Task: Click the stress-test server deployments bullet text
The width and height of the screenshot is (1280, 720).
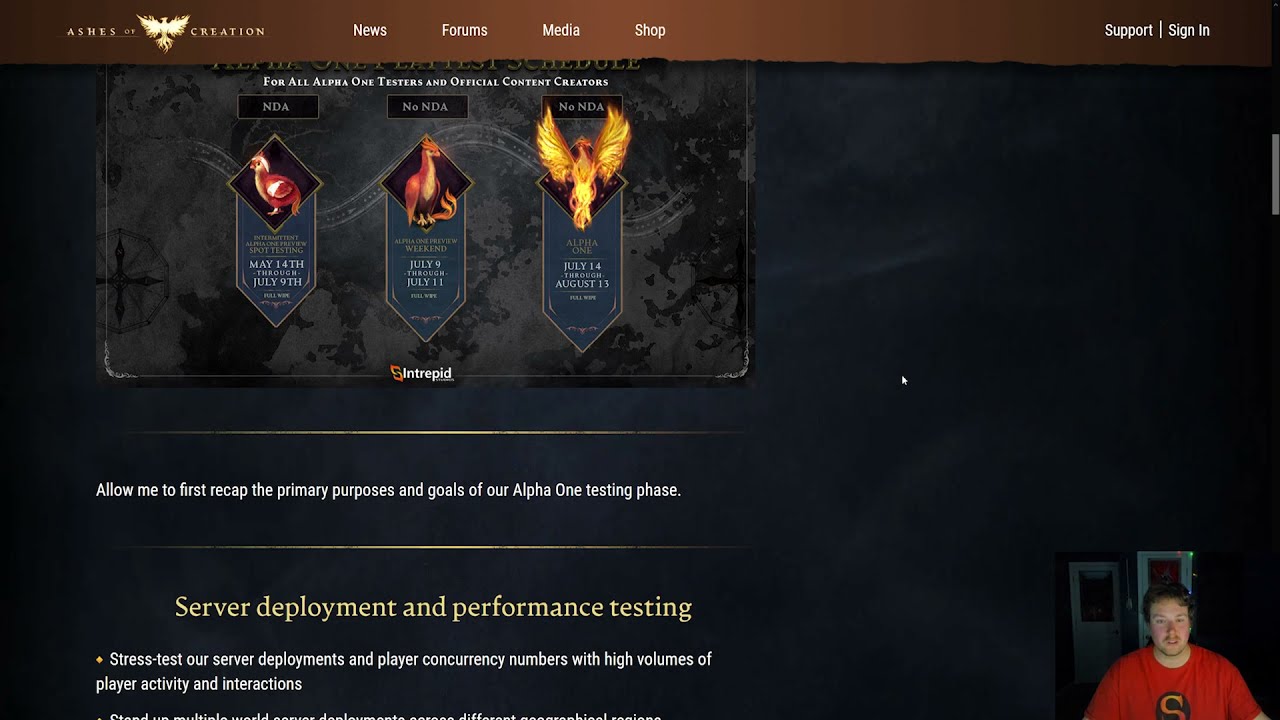Action: 404,672
